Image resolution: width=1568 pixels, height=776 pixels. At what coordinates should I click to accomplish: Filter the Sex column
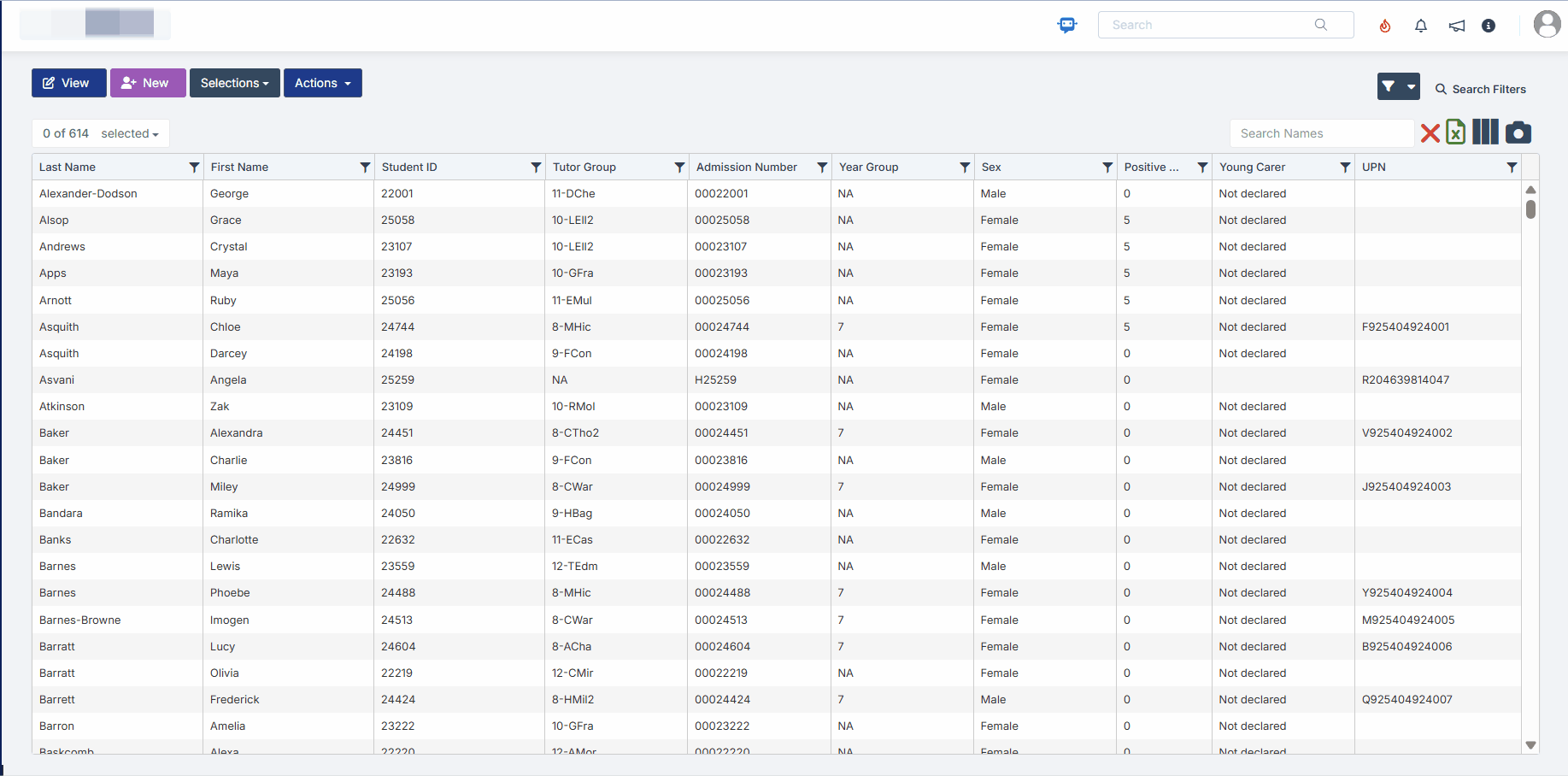pyautogui.click(x=1107, y=168)
